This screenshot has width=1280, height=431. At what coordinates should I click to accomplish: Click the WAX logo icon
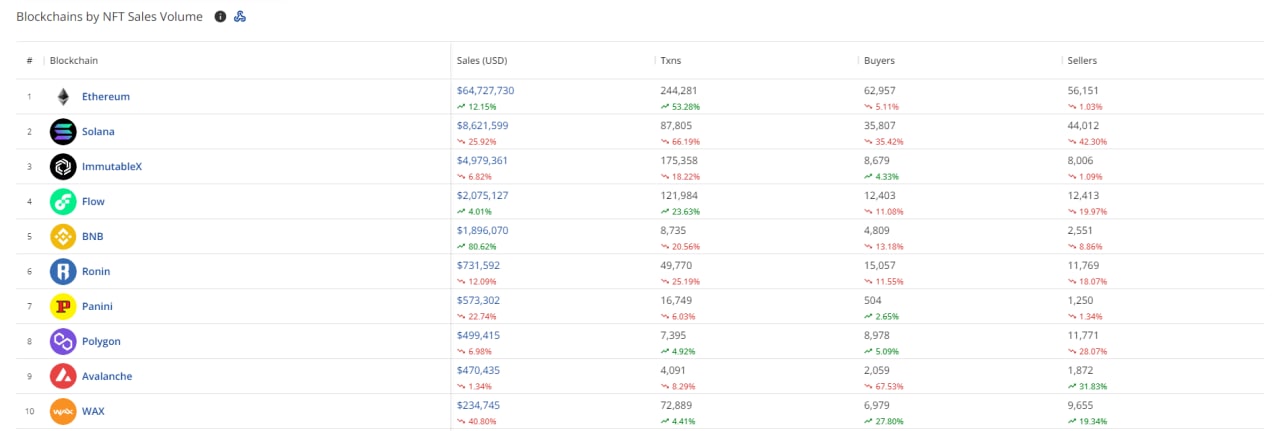click(x=63, y=412)
